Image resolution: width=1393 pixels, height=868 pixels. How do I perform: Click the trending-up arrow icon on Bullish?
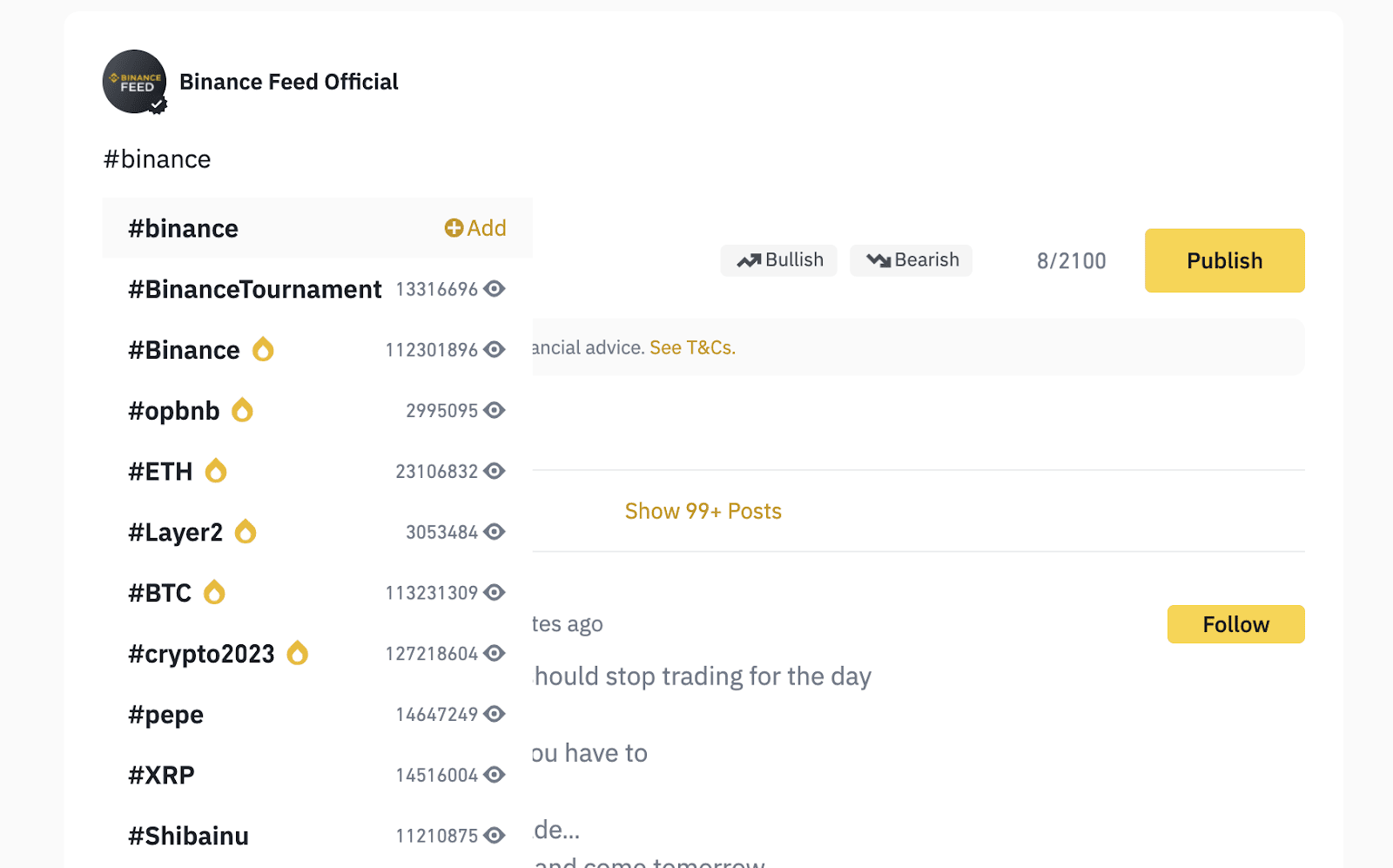(x=749, y=260)
